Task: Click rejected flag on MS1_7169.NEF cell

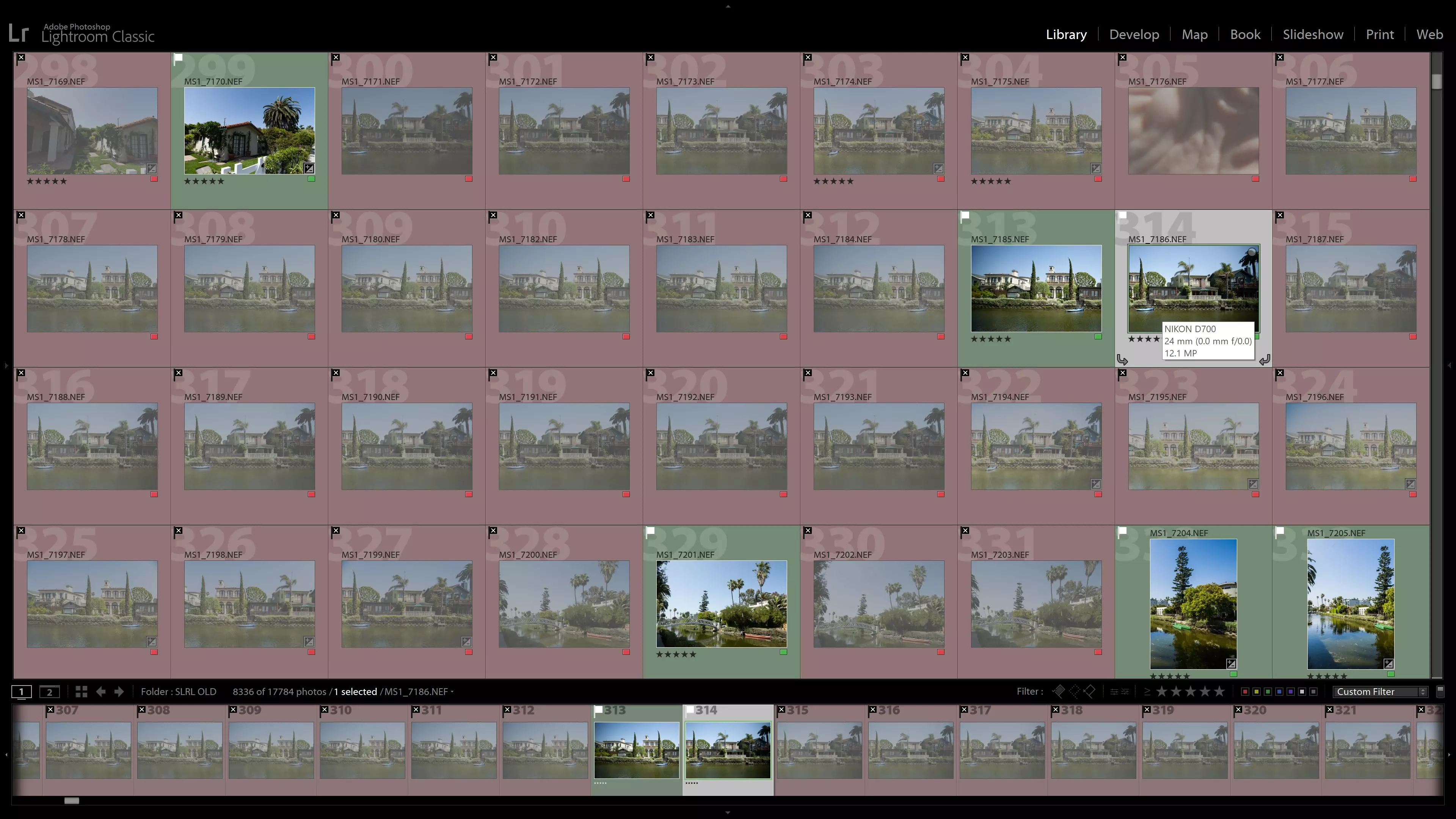Action: click(21, 58)
